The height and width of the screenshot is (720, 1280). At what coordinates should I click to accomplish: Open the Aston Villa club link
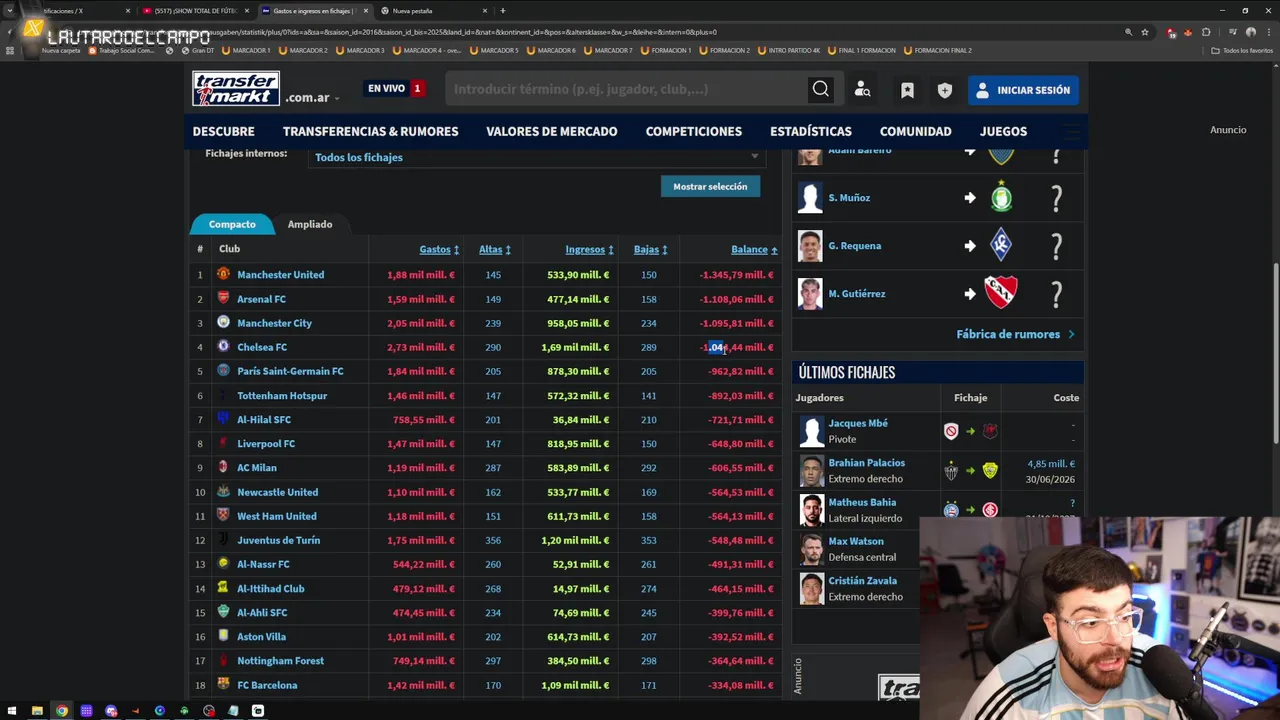[x=261, y=637]
